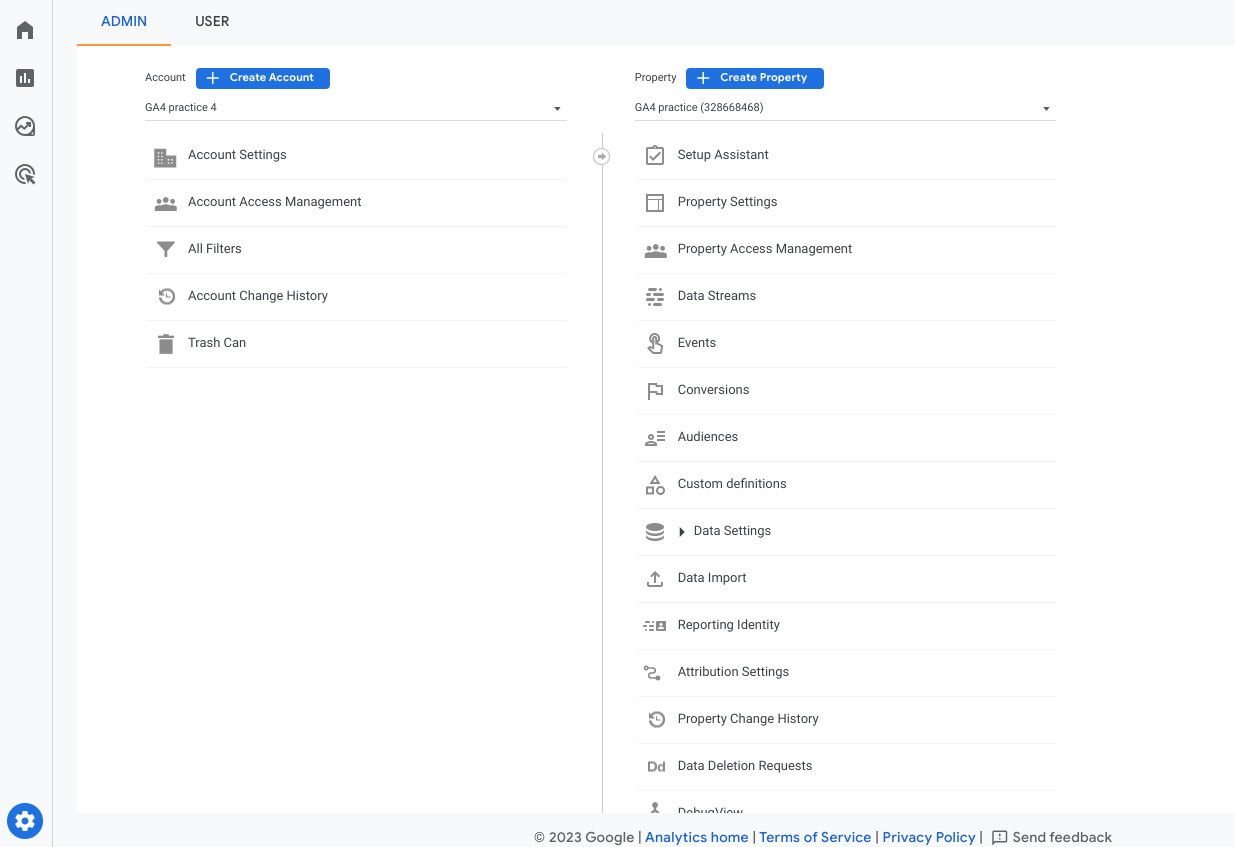Switch to the ADMIN tab

click(124, 21)
